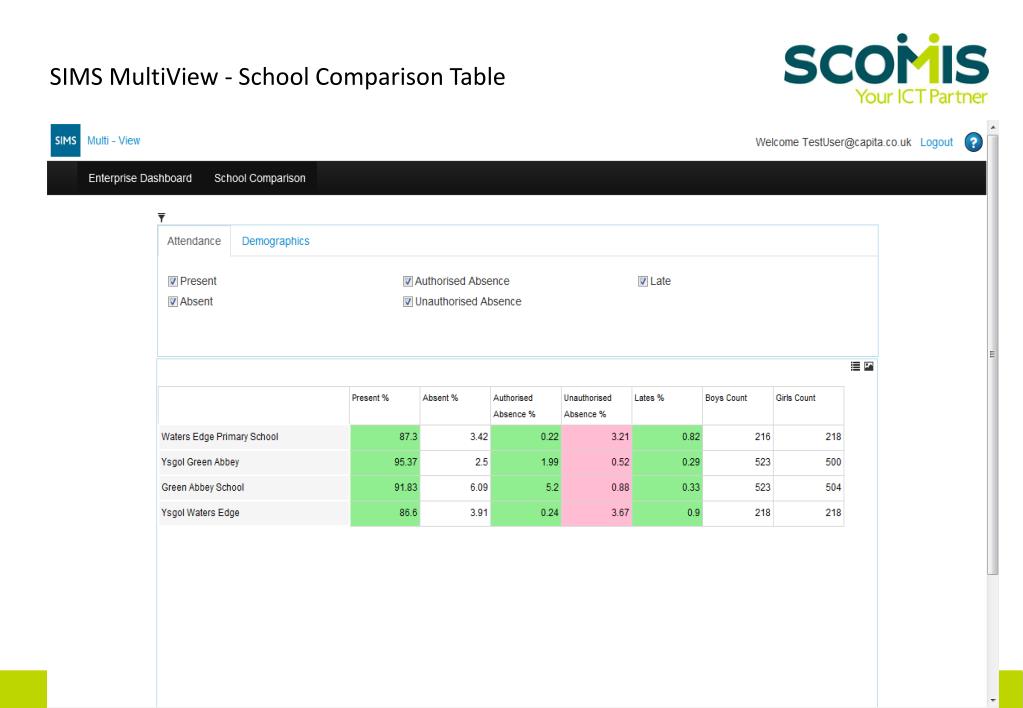Click the filter funnel icon above tabs
The height and width of the screenshot is (708, 1023).
[161, 217]
